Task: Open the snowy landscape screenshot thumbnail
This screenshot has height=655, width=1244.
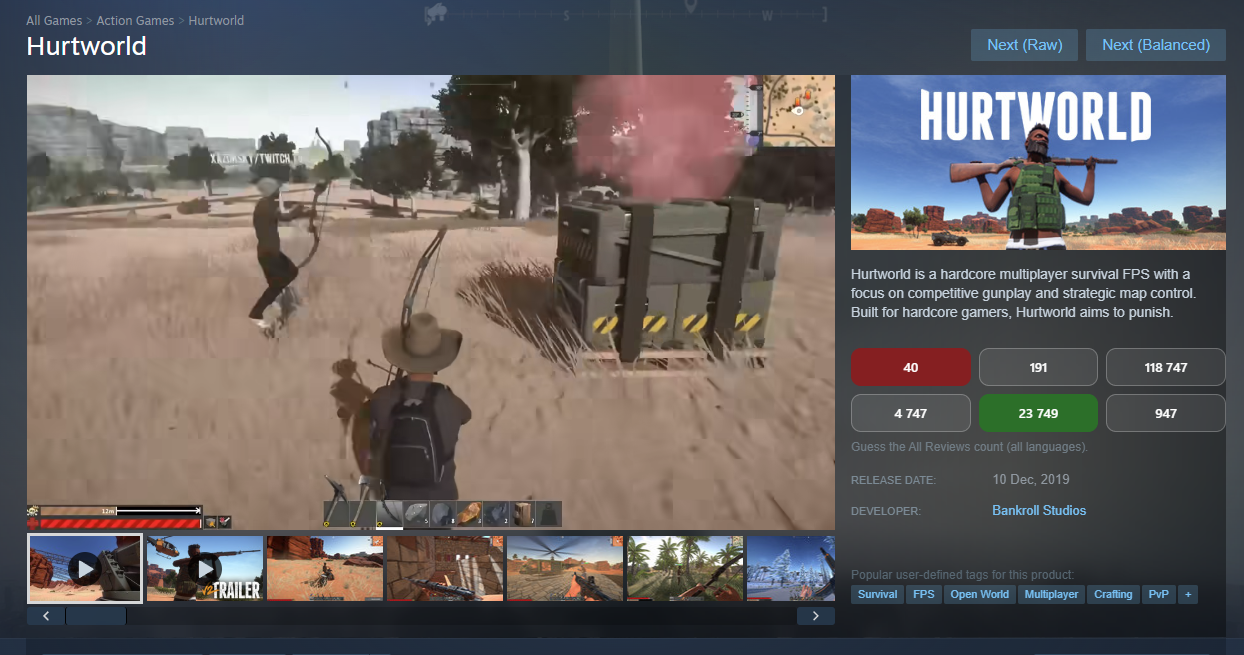Action: 791,569
